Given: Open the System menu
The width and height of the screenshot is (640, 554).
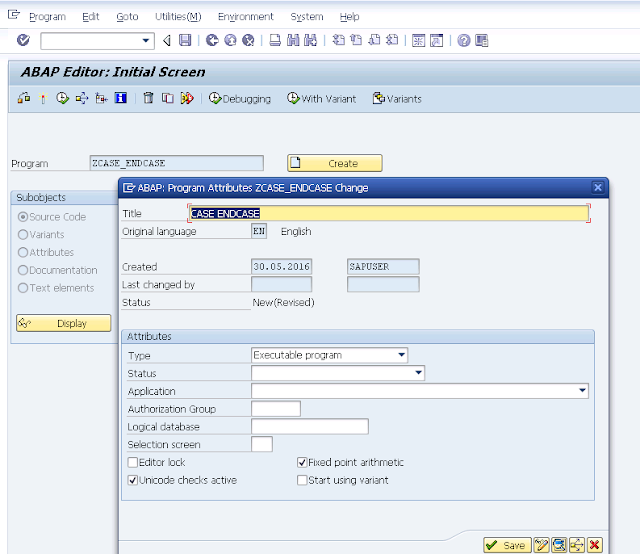Looking at the screenshot, I should 307,17.
